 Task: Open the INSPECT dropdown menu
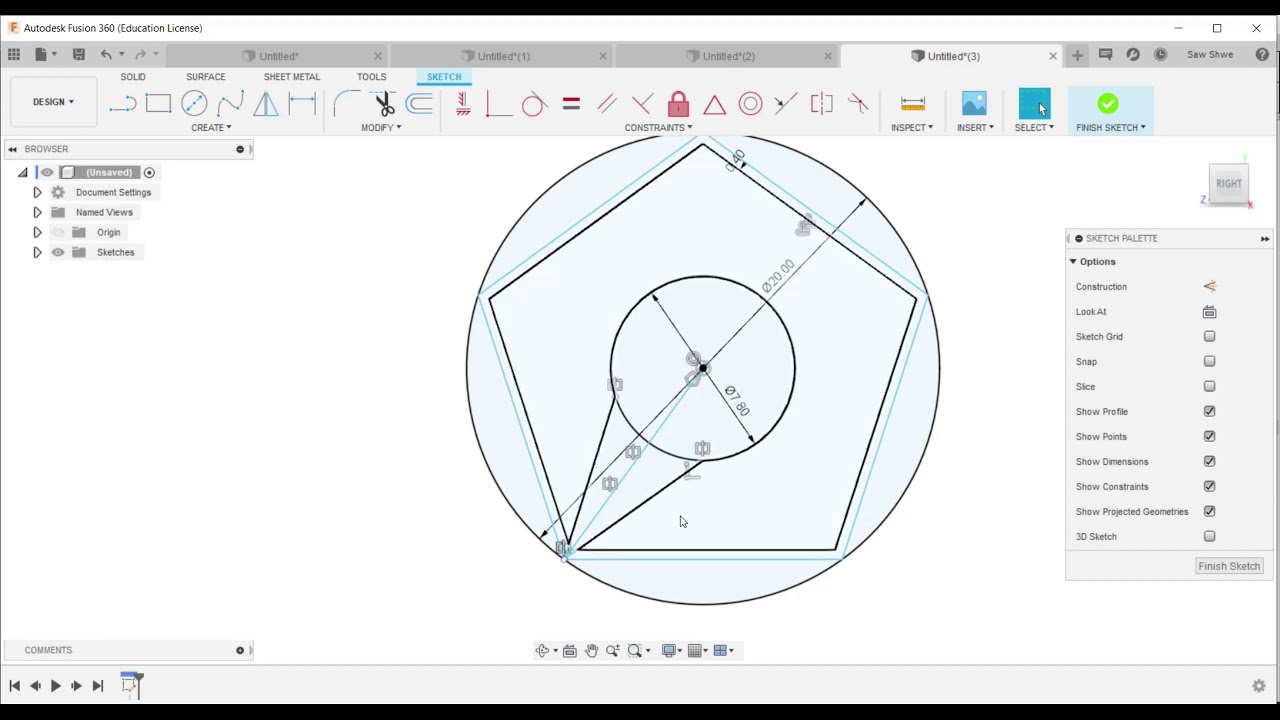point(912,128)
